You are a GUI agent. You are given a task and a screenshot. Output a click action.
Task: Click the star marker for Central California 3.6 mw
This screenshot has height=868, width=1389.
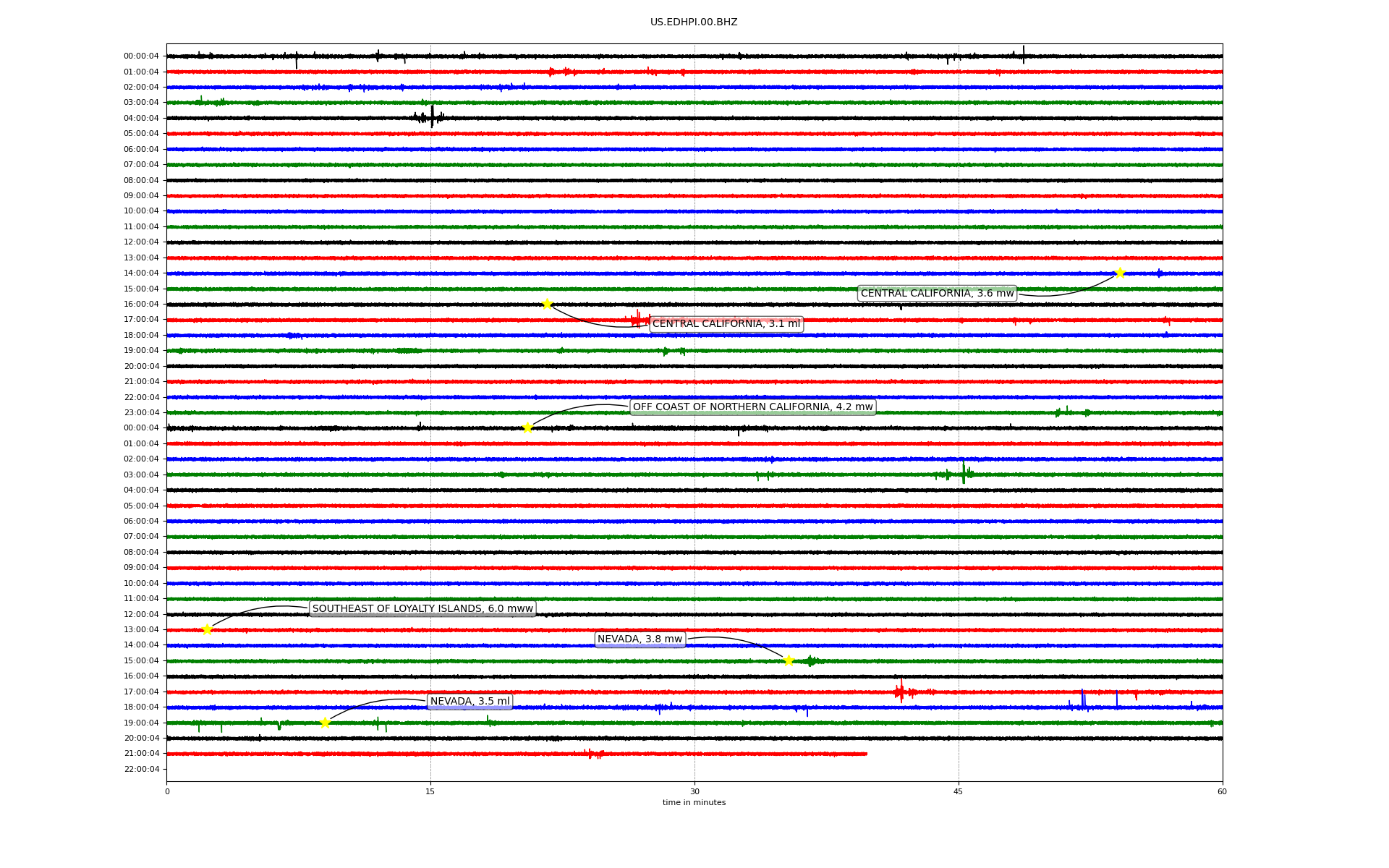pos(1120,273)
